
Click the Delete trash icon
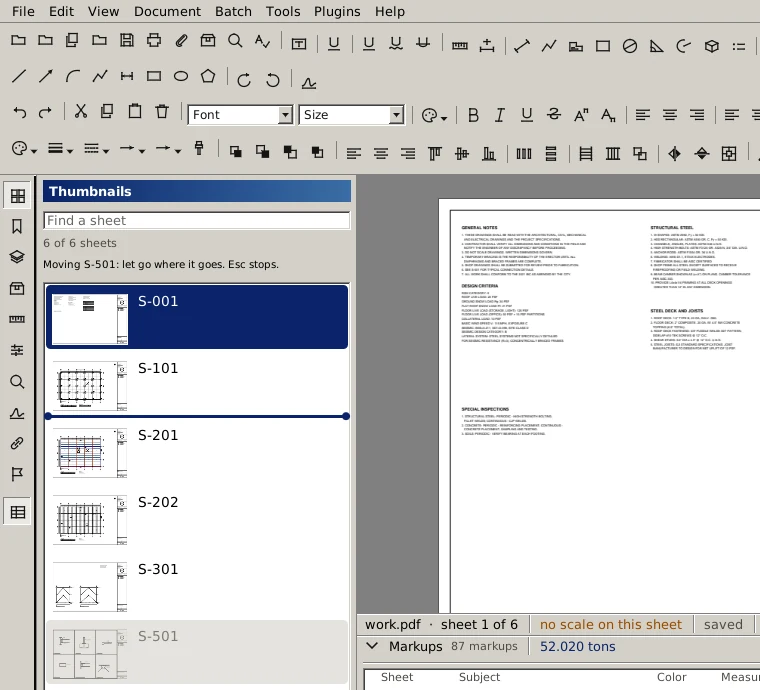(162, 111)
